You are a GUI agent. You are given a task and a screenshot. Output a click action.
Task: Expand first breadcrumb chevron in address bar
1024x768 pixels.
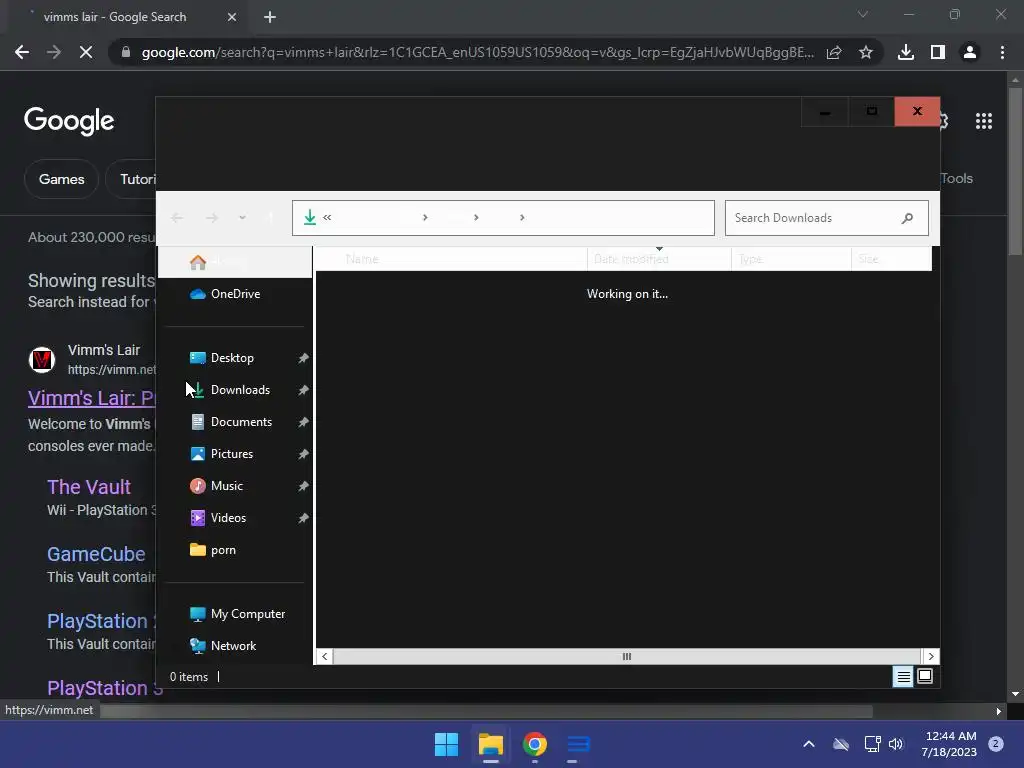click(425, 217)
